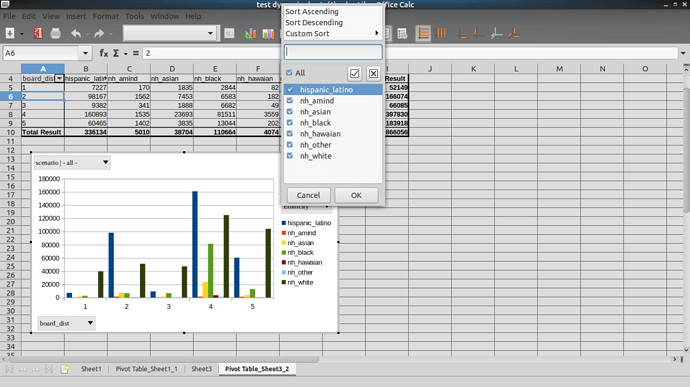Open the File menu
Viewport: 690px width, 387px height.
pyautogui.click(x=9, y=16)
